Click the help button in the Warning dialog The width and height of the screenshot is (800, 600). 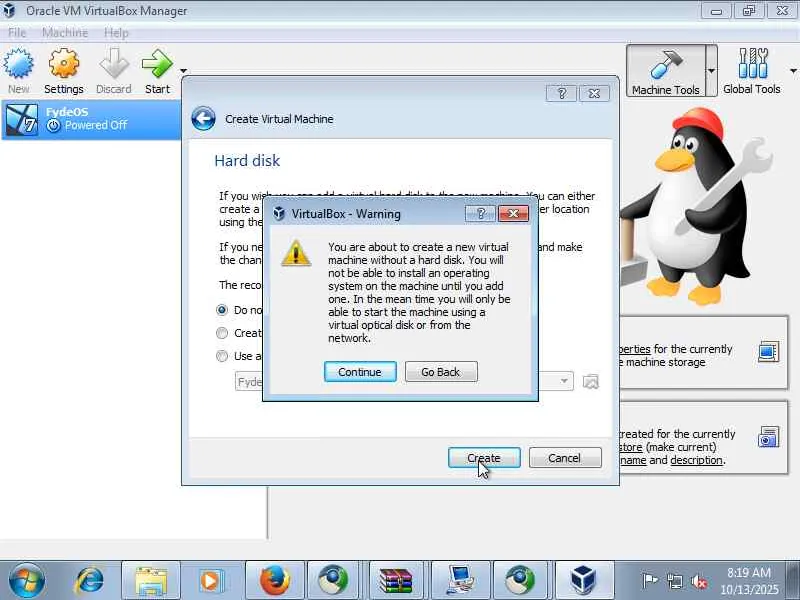[x=480, y=213]
